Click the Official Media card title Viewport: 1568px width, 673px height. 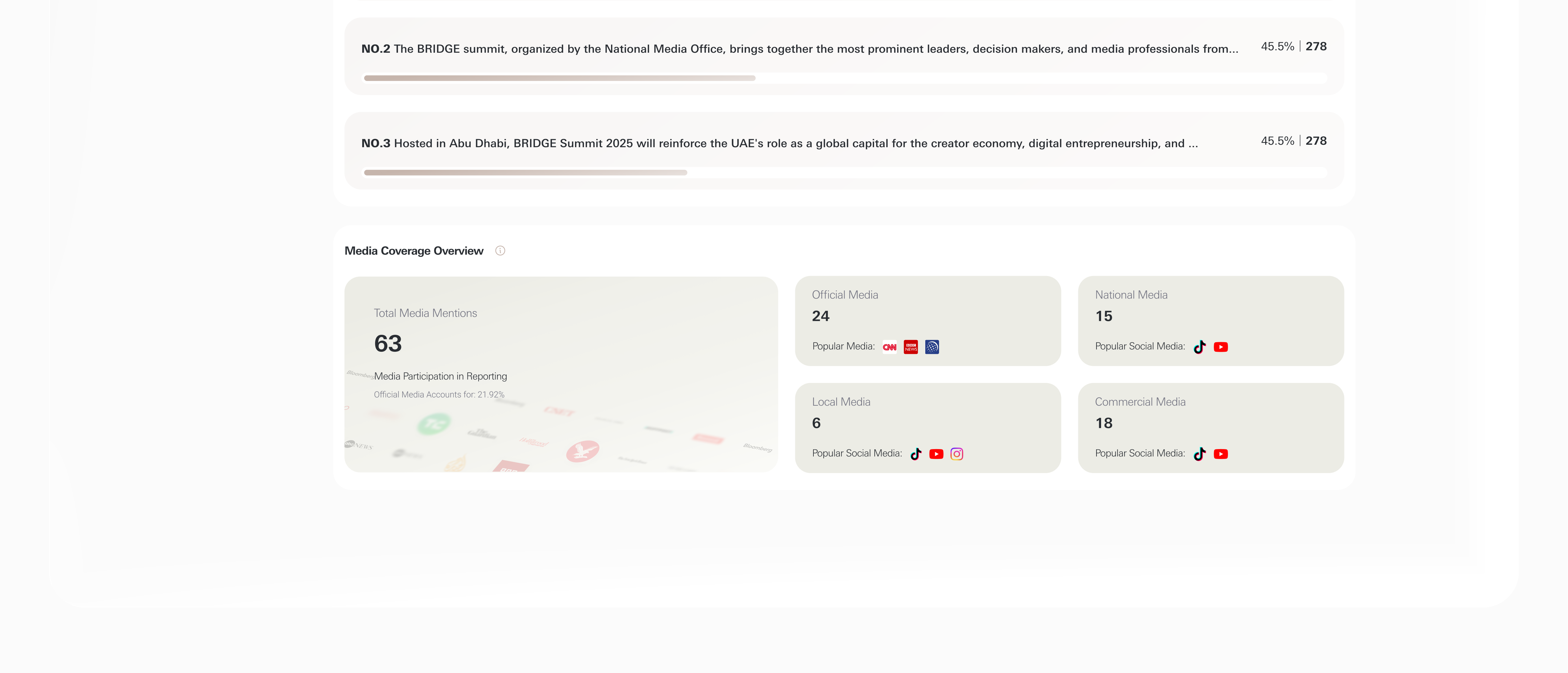coord(845,294)
